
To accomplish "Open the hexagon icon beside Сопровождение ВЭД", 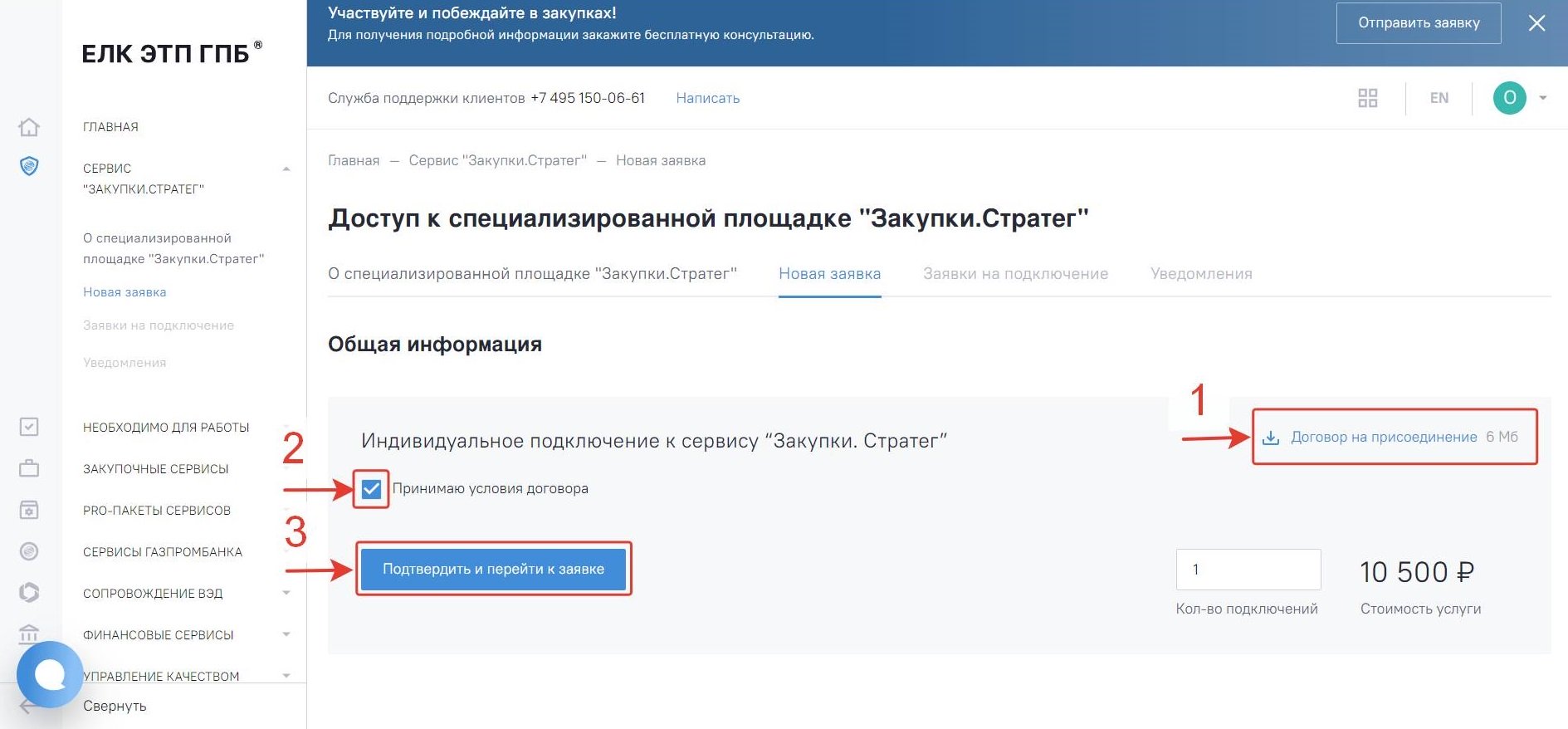I will pyautogui.click(x=29, y=593).
